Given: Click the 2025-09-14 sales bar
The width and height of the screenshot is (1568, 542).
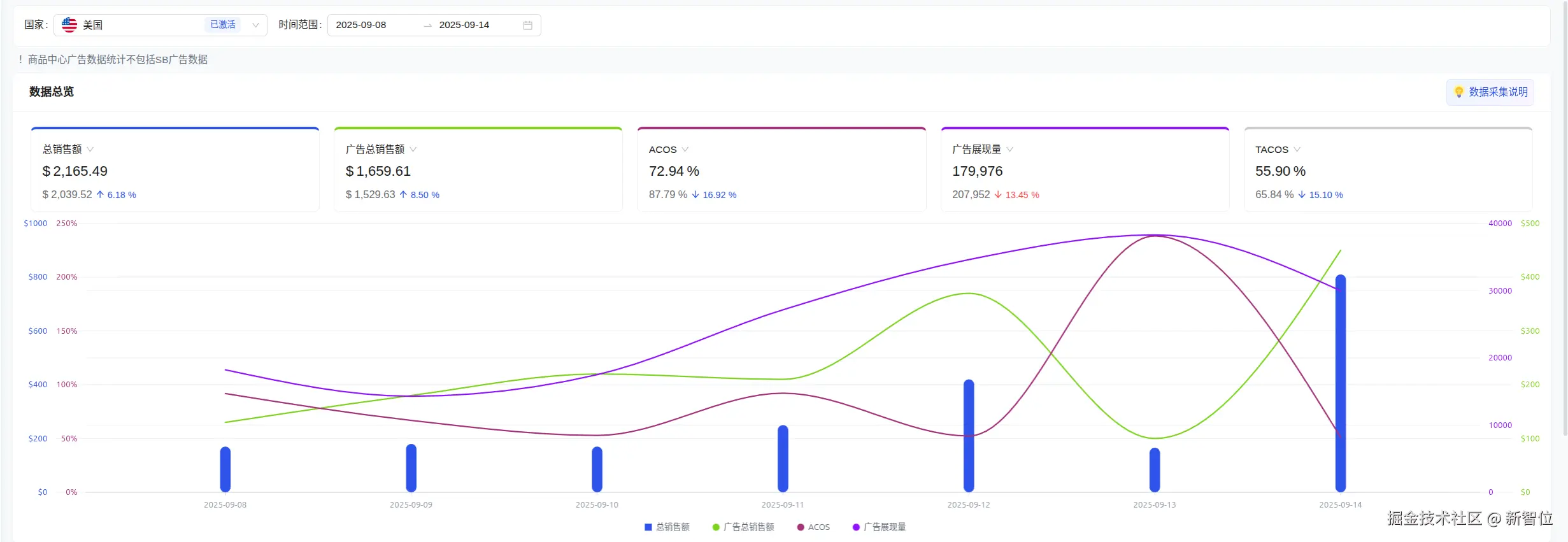Looking at the screenshot, I should 1340,382.
